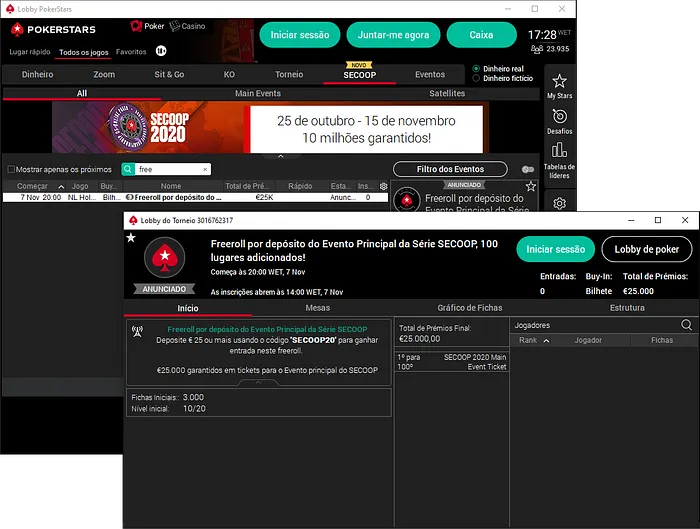Switch to Main Events subtab

tap(258, 93)
